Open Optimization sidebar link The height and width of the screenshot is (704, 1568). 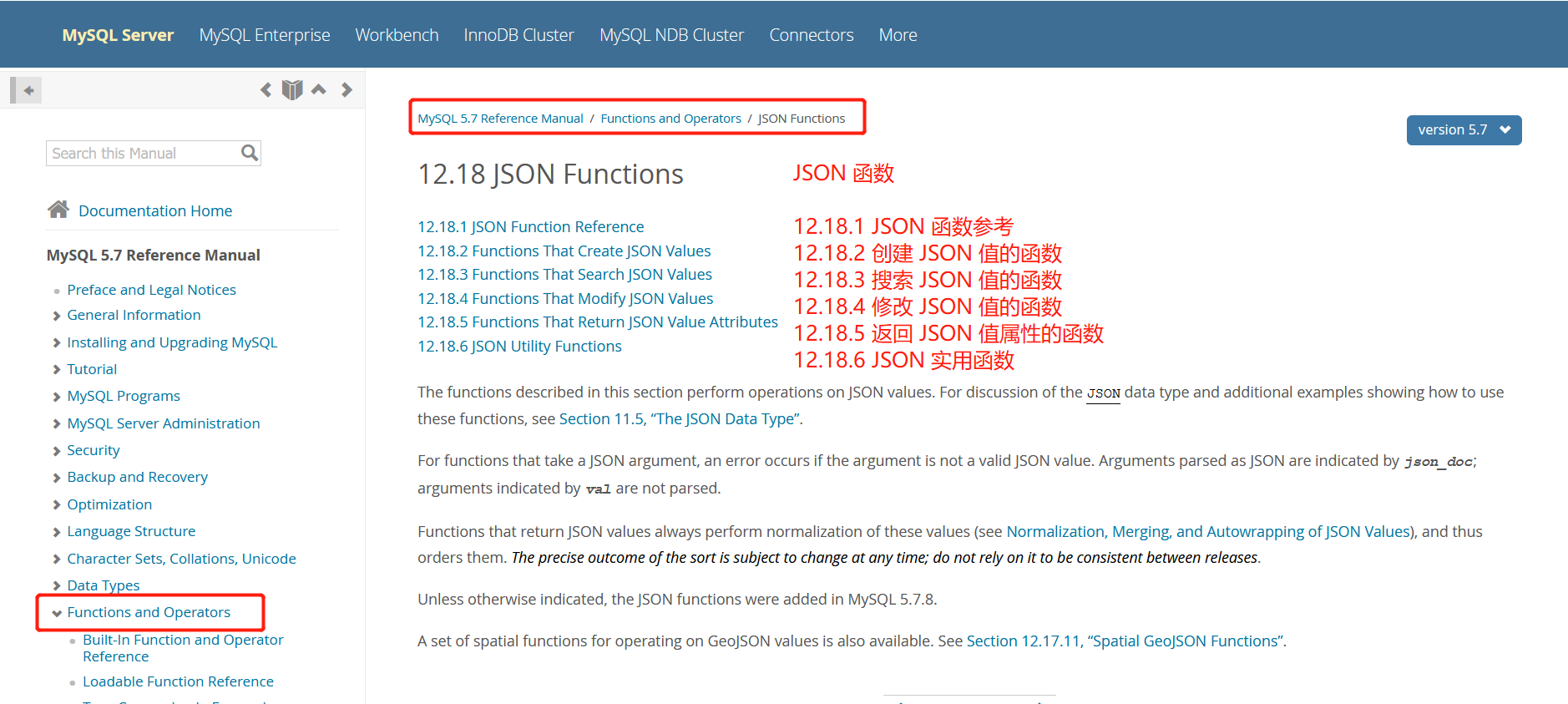[x=109, y=504]
